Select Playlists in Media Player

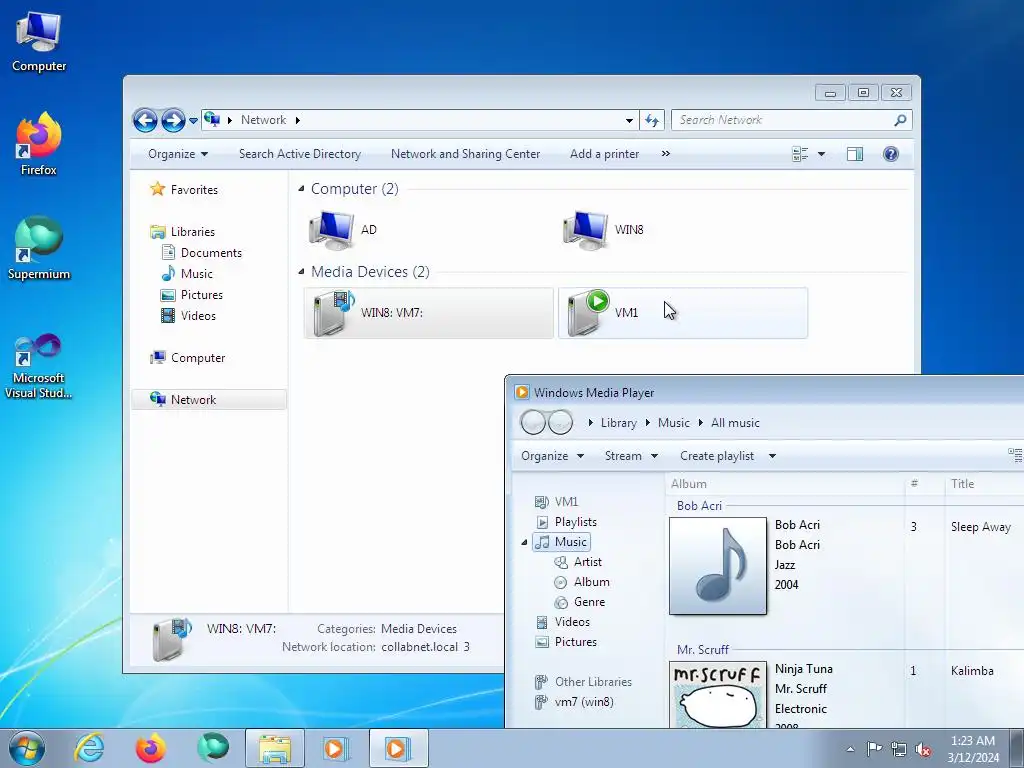[x=575, y=522]
